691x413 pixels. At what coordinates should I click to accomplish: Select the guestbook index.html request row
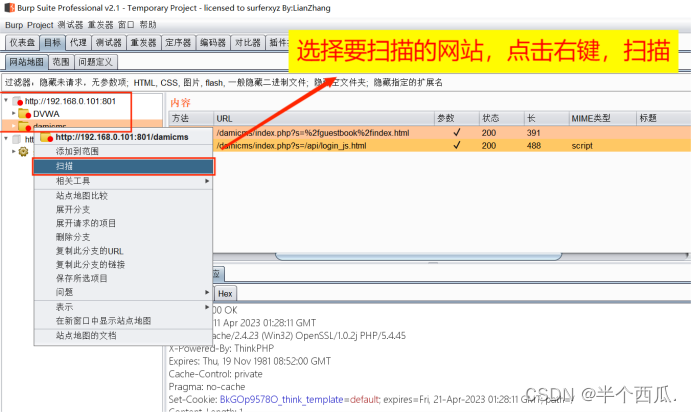tap(452, 133)
